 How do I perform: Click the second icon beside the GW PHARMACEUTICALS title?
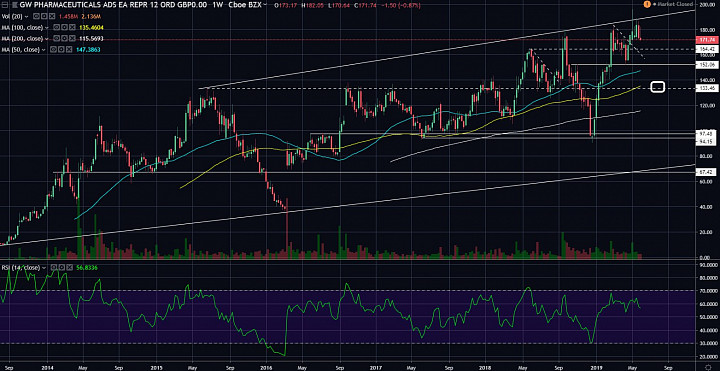pyautogui.click(x=14, y=5)
